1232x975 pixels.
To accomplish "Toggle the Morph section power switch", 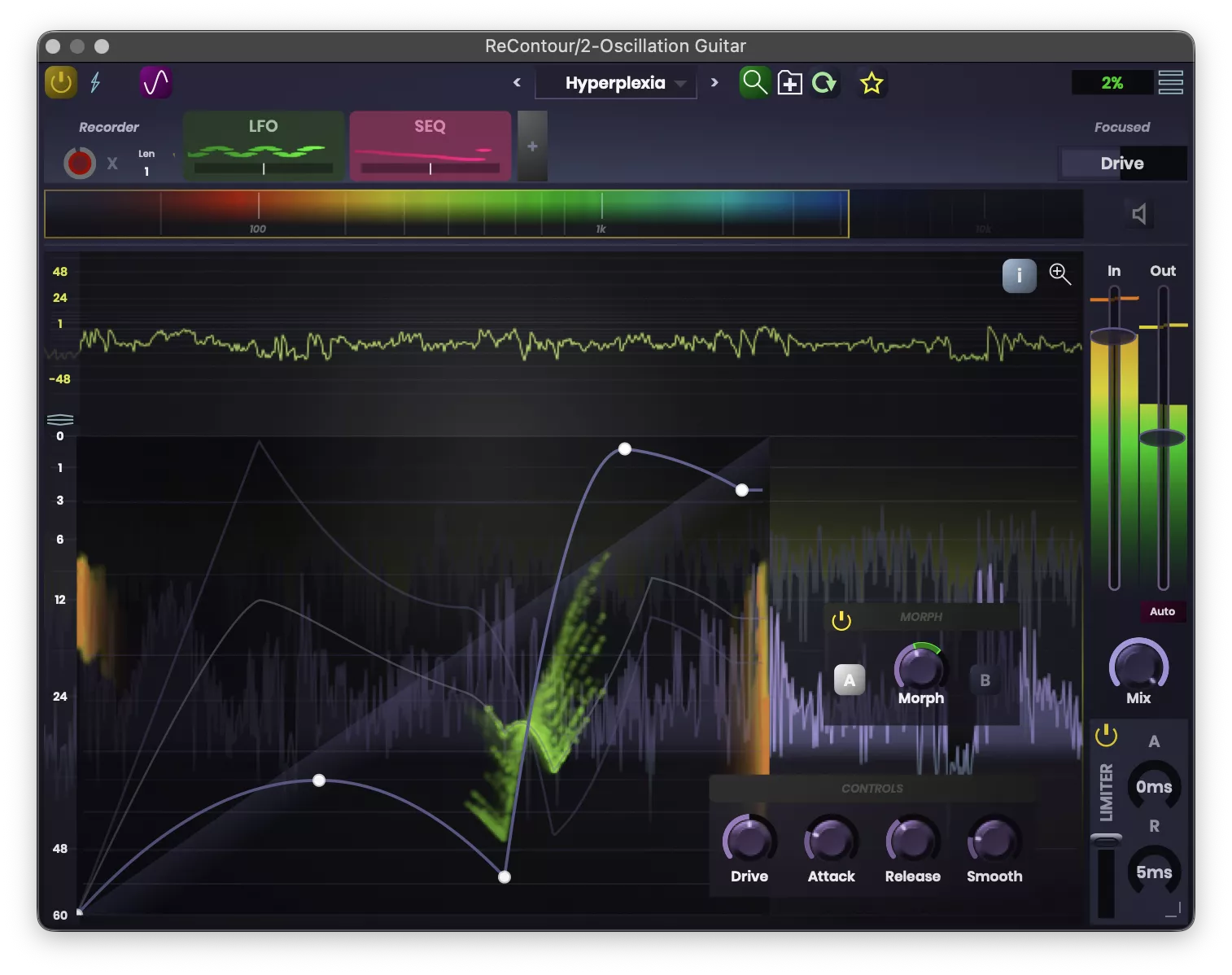I will (841, 621).
